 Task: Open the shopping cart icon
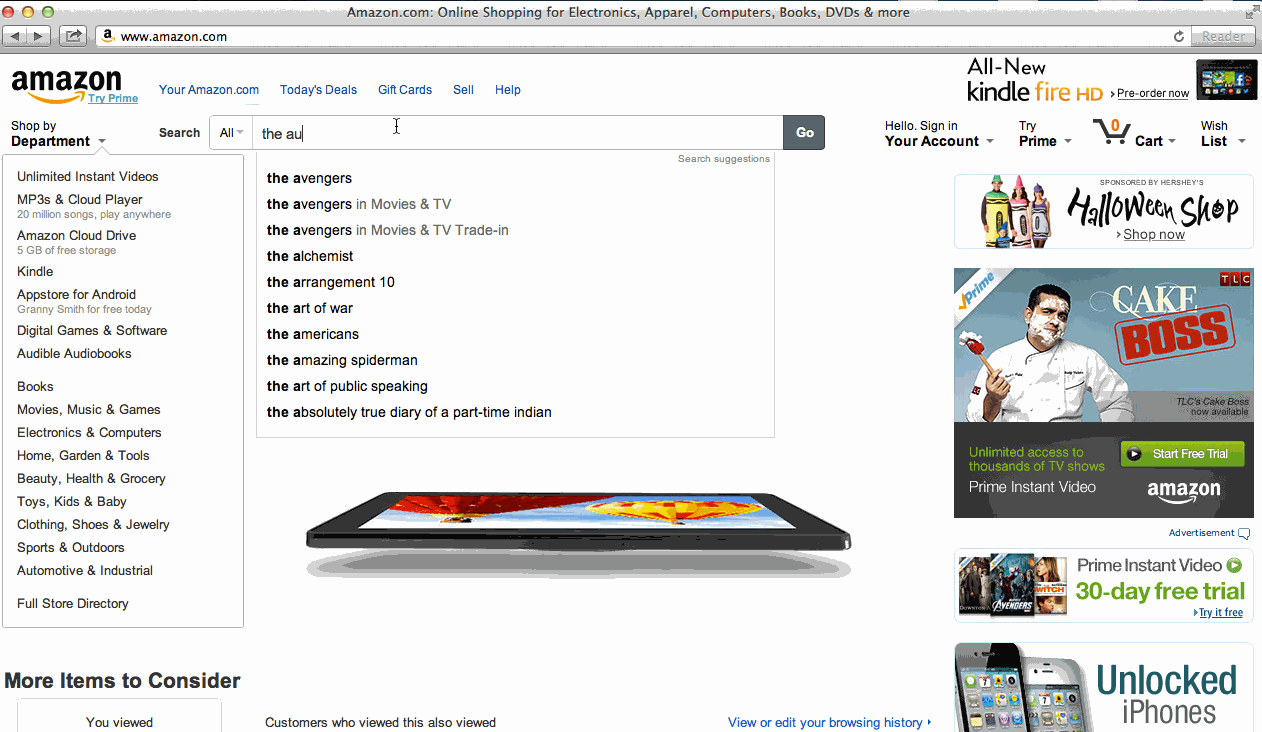[x=1111, y=132]
